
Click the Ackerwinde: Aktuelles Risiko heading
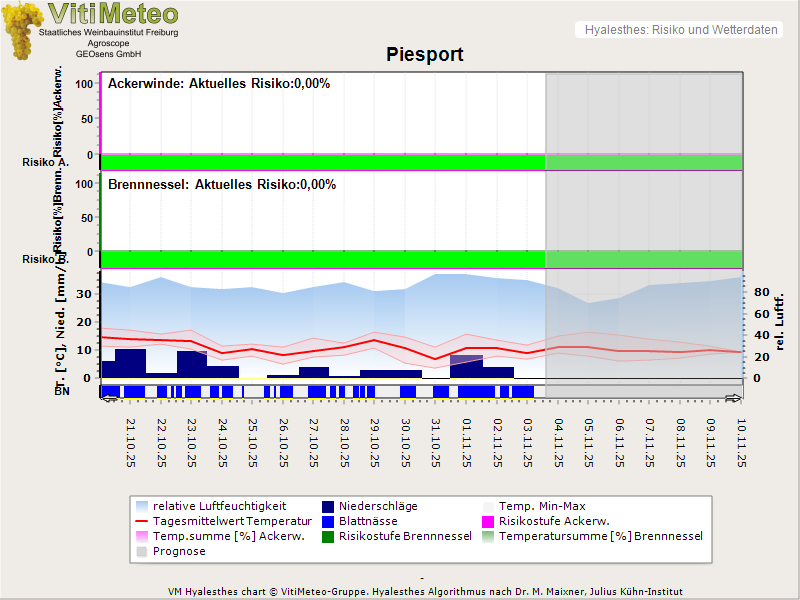[218, 84]
